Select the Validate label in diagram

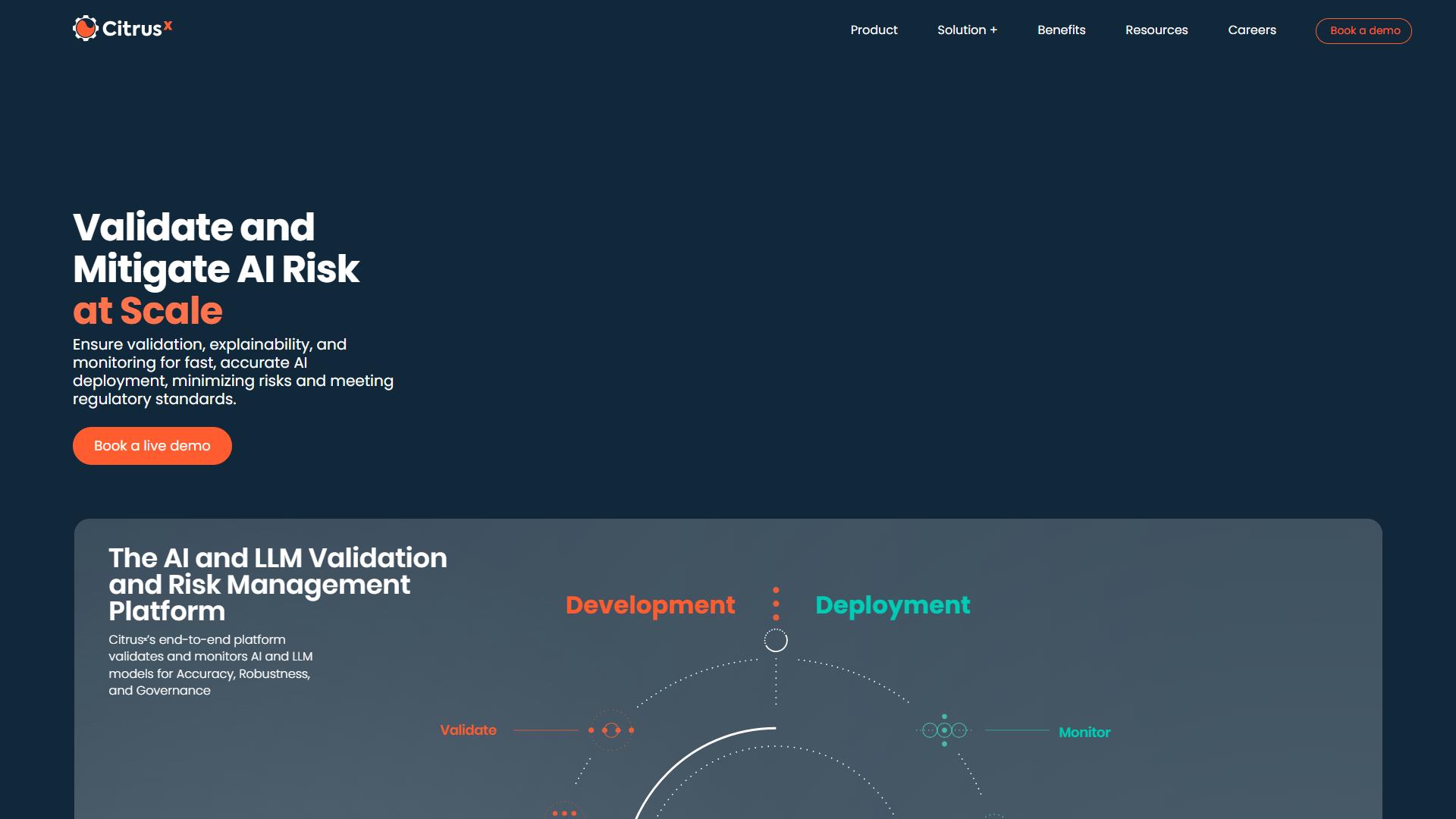[x=468, y=730]
